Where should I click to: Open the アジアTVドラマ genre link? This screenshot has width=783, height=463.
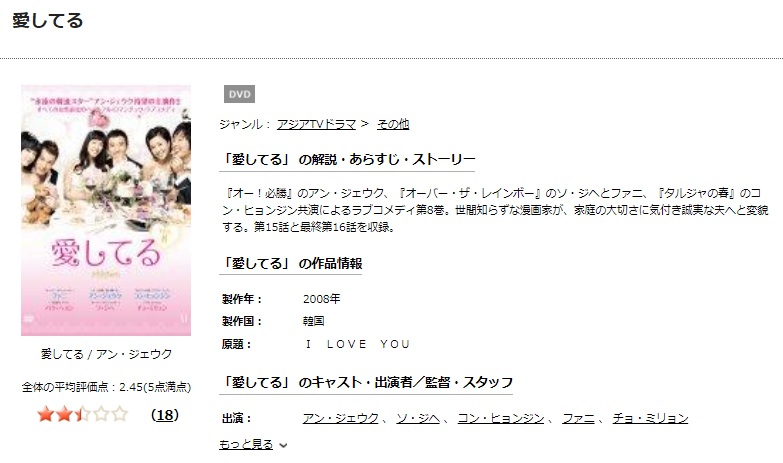(316, 124)
